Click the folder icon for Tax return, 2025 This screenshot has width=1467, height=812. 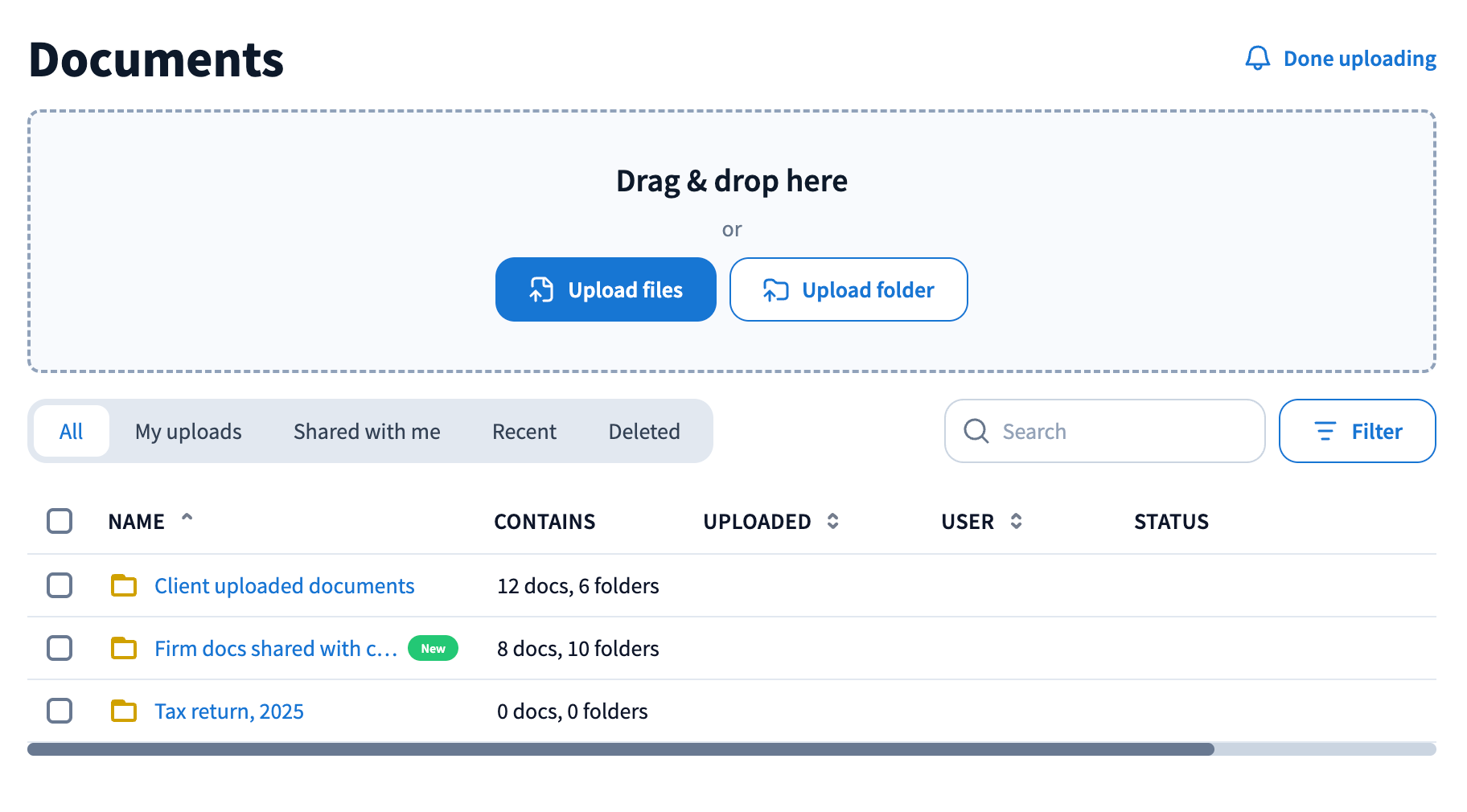coord(124,711)
